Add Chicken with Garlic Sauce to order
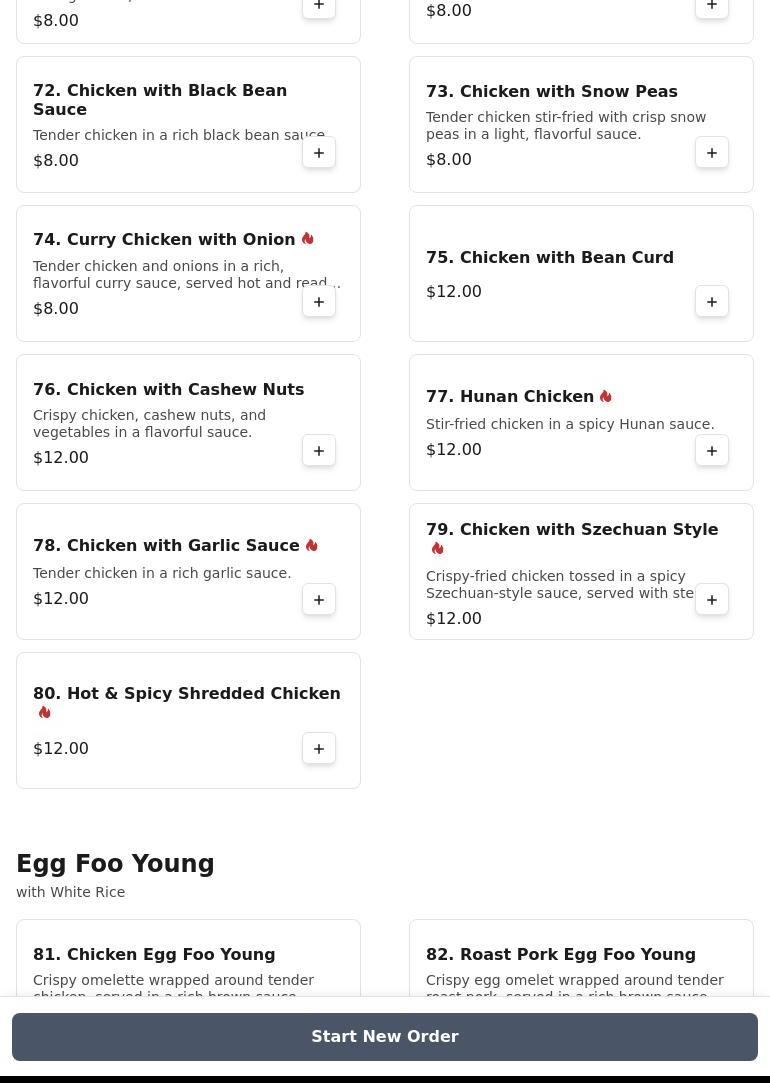Viewport: 770px width, 1083px height. pyautogui.click(x=319, y=600)
